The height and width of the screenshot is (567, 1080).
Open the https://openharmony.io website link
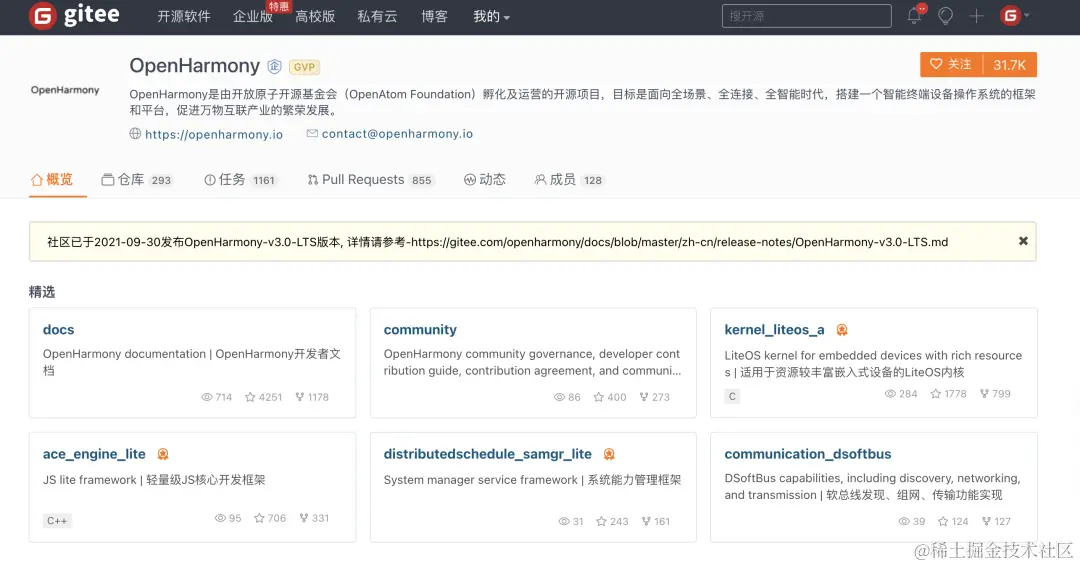(214, 134)
